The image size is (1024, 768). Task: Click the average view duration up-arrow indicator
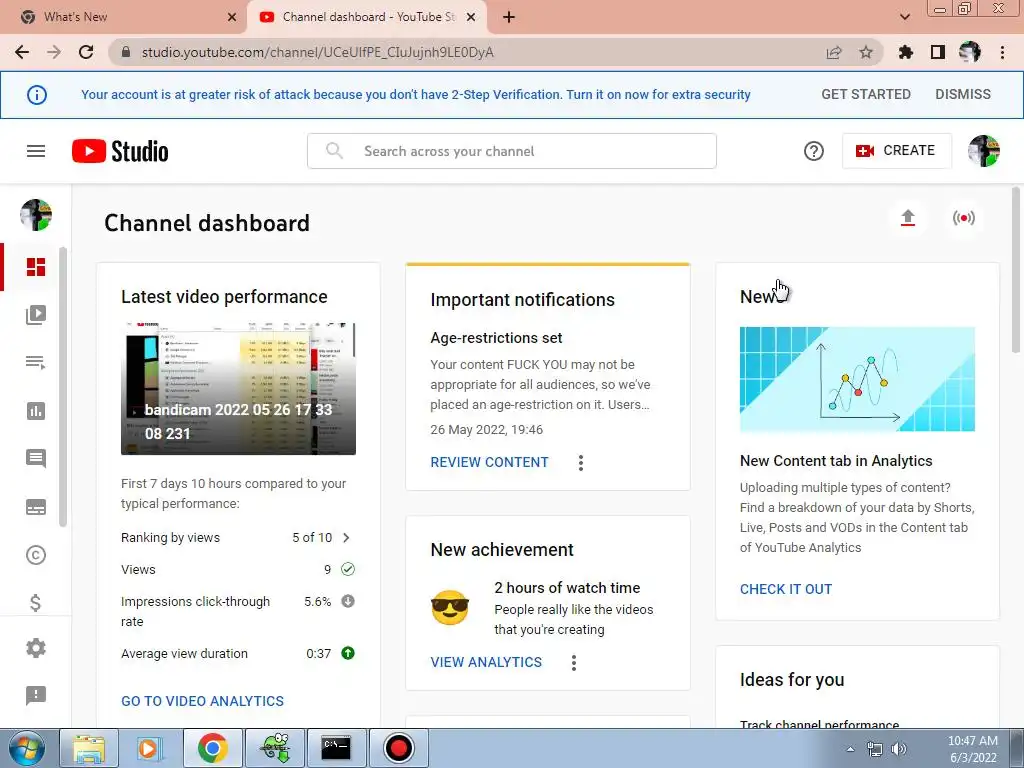pos(348,653)
